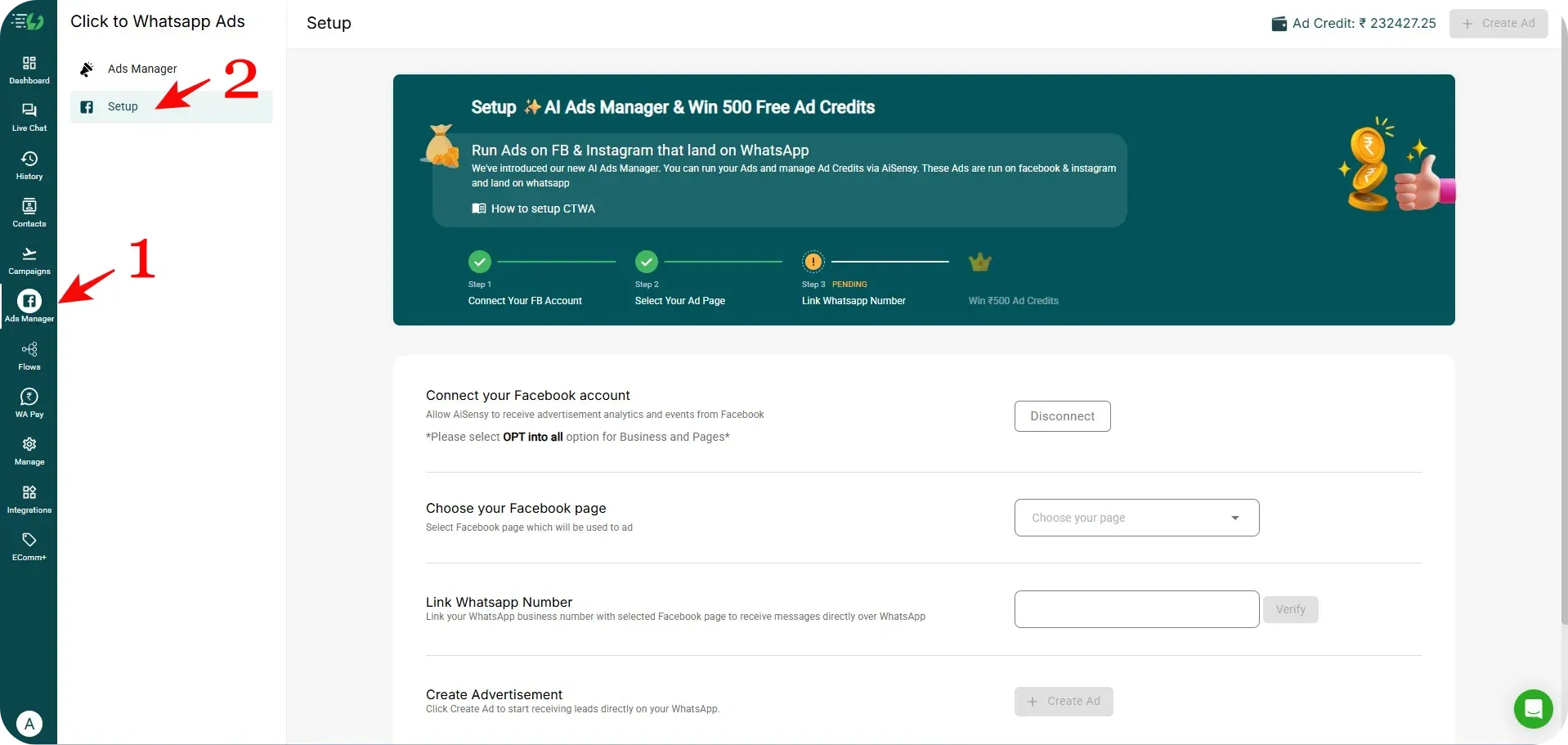Open the Contacts section
This screenshot has width=1568, height=745.
click(29, 211)
